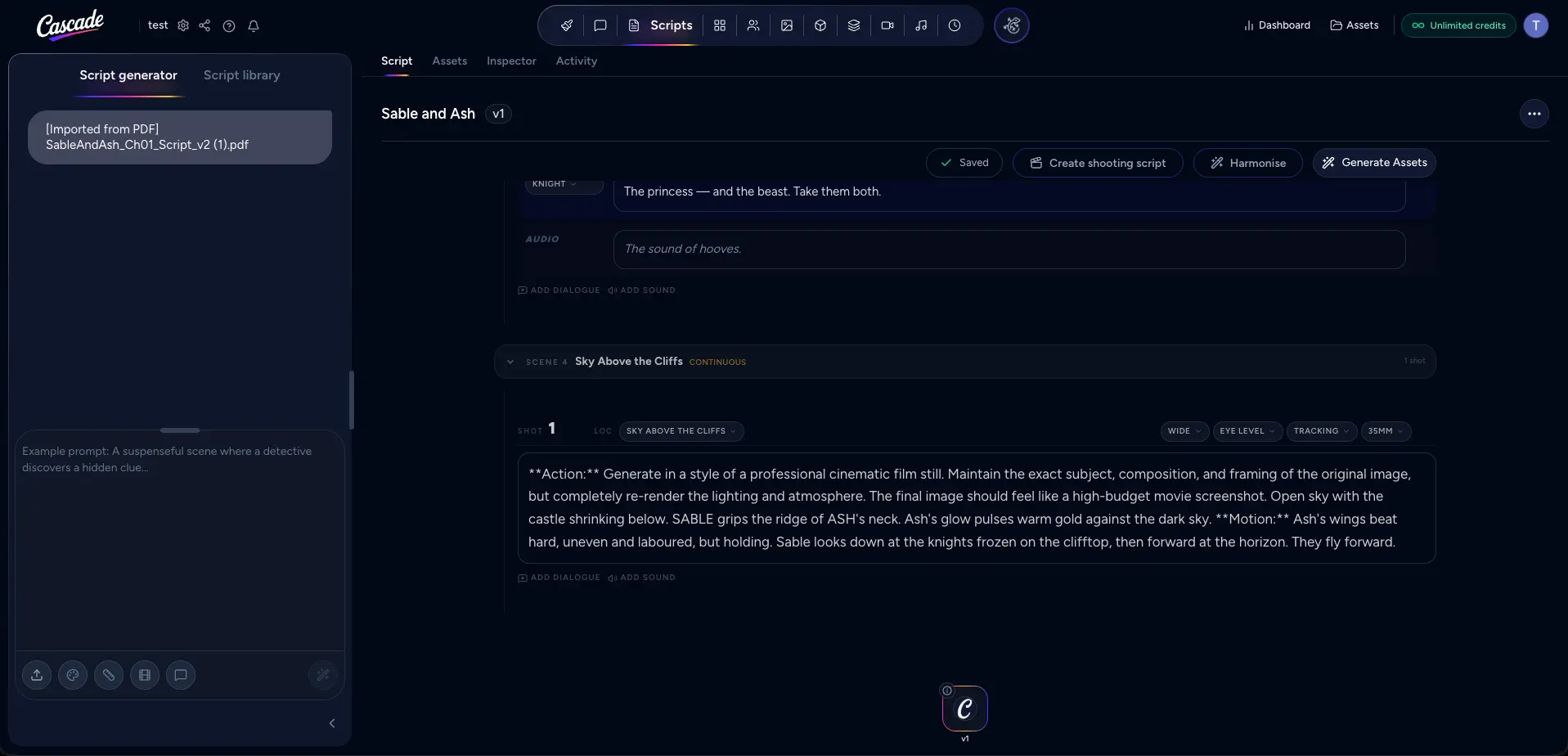Image resolution: width=1568 pixels, height=756 pixels.
Task: Open the WIDE shot size dropdown
Action: click(x=1184, y=431)
